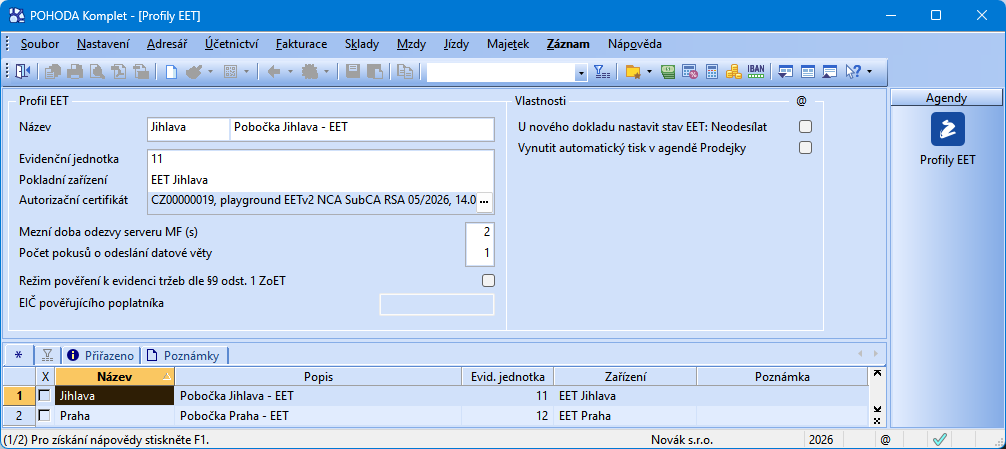1006x449 pixels.
Task: Click the Agendy panel header button
Action: point(946,97)
